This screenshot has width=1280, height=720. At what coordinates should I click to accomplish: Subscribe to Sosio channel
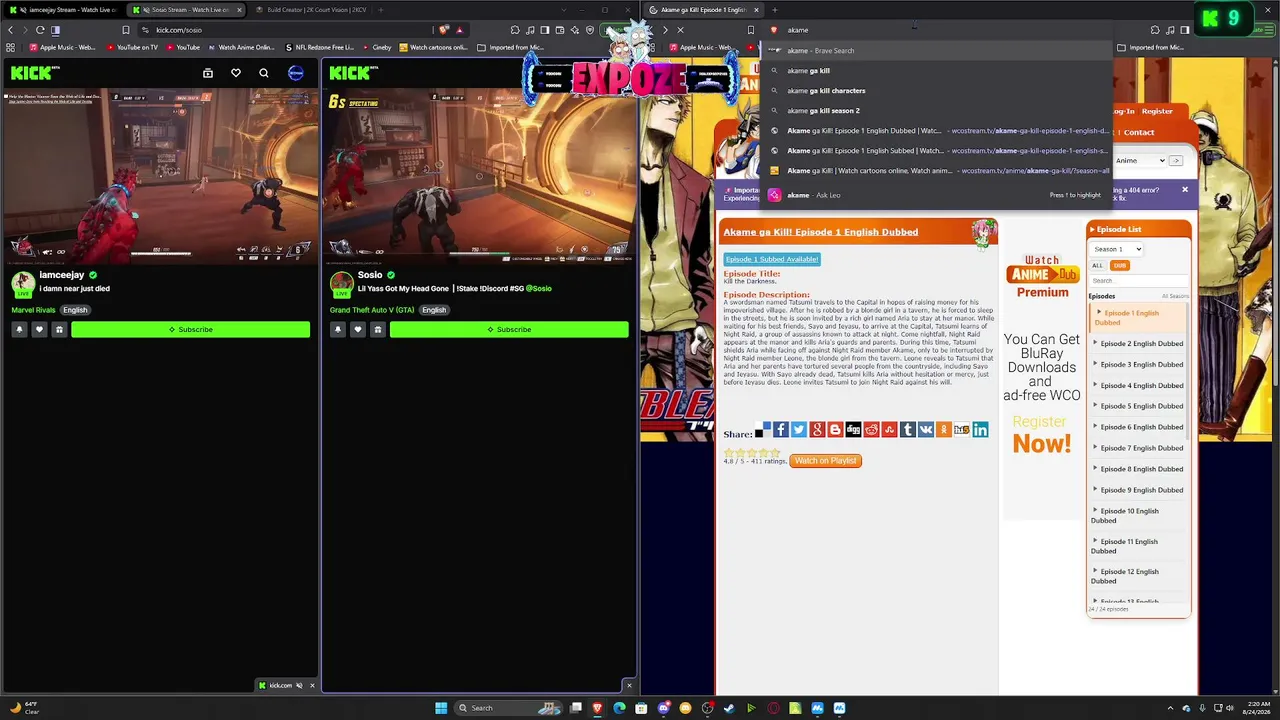pos(509,329)
